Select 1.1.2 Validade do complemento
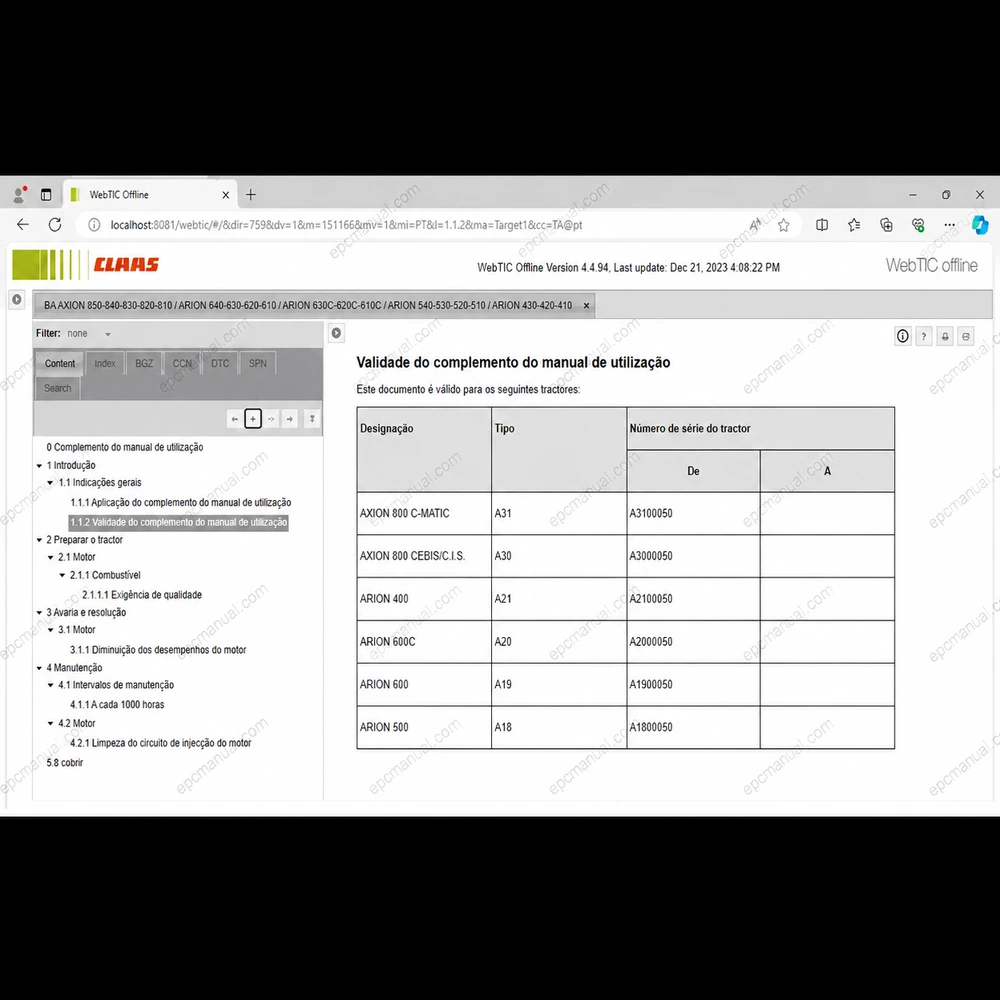The height and width of the screenshot is (1000, 1000). pyautogui.click(x=179, y=522)
